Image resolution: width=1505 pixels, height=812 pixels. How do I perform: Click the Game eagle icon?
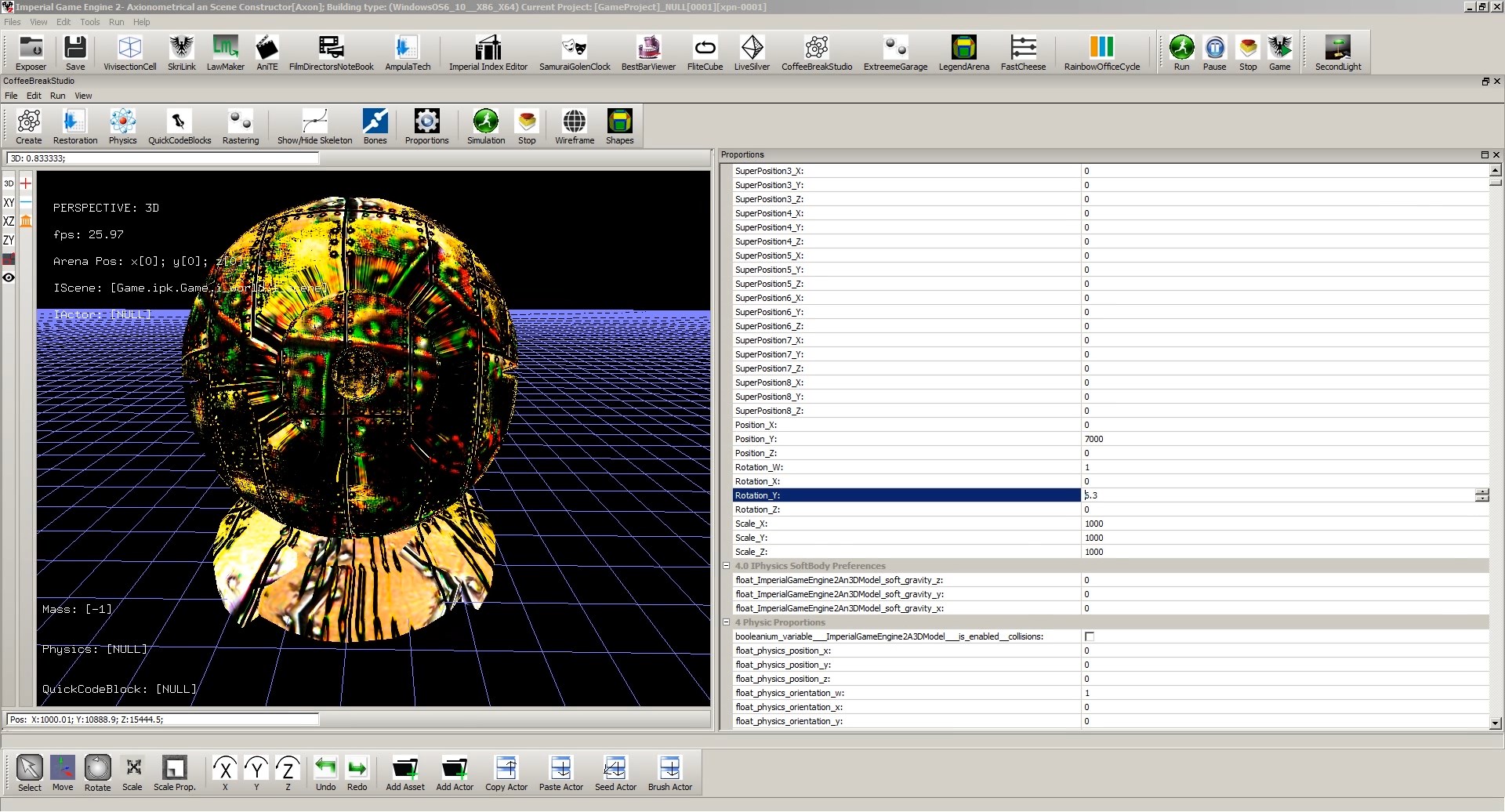pos(1280,53)
